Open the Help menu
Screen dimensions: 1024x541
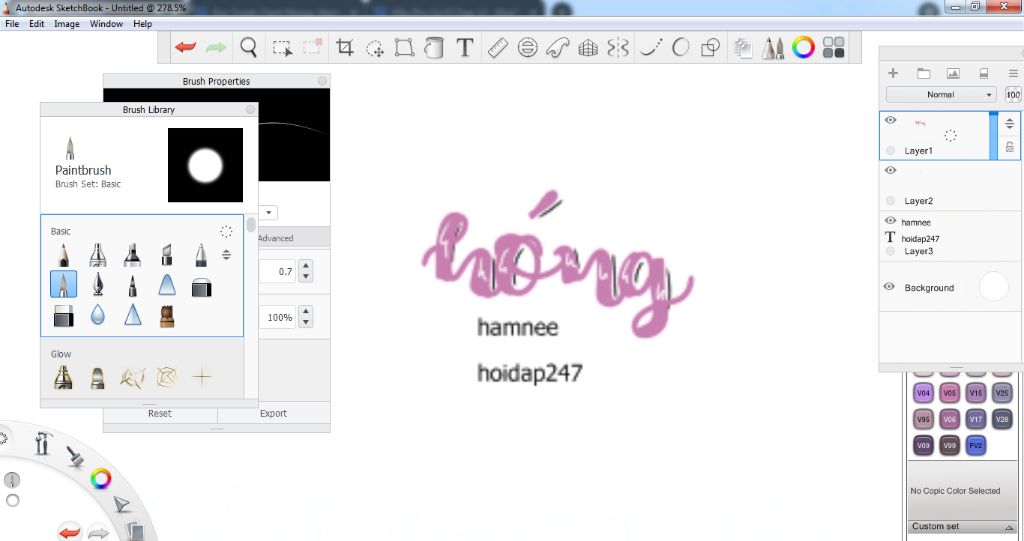pyautogui.click(x=142, y=24)
